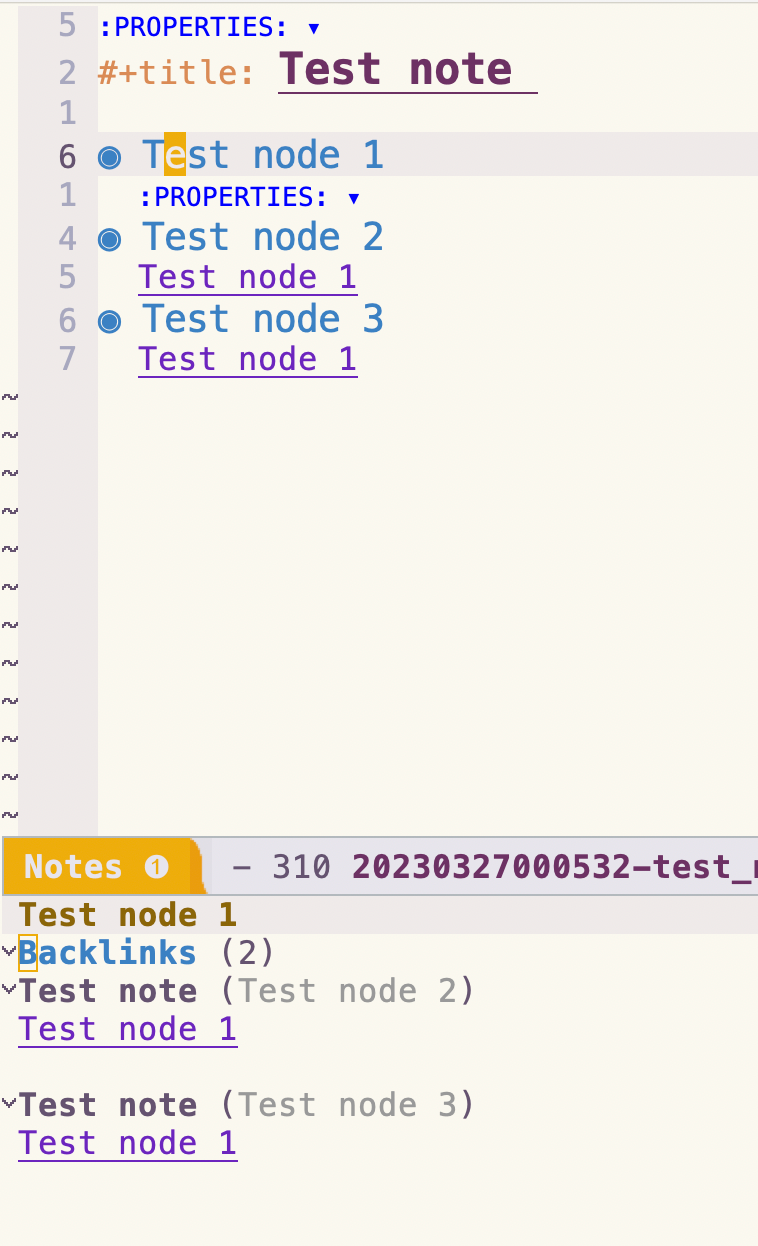The image size is (758, 1246).
Task: Click the Backlinks (2) heading
Action: [x=146, y=952]
